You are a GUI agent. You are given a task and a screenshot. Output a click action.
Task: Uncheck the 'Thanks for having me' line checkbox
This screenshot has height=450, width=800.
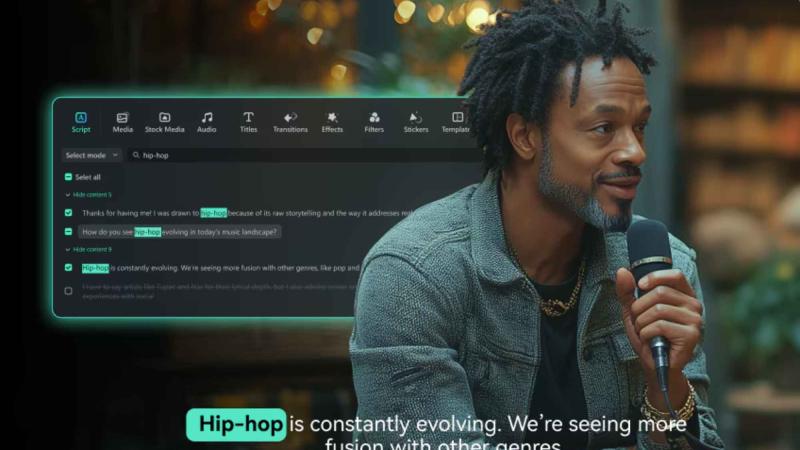tap(68, 213)
